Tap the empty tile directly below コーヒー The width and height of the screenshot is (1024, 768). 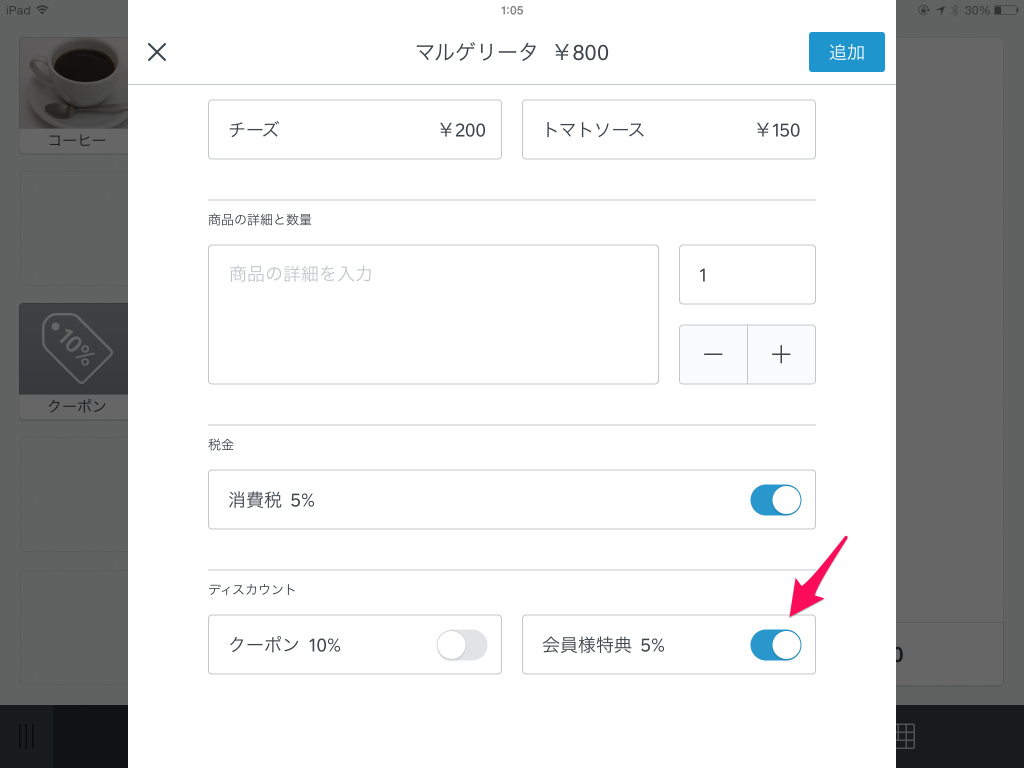click(75, 228)
